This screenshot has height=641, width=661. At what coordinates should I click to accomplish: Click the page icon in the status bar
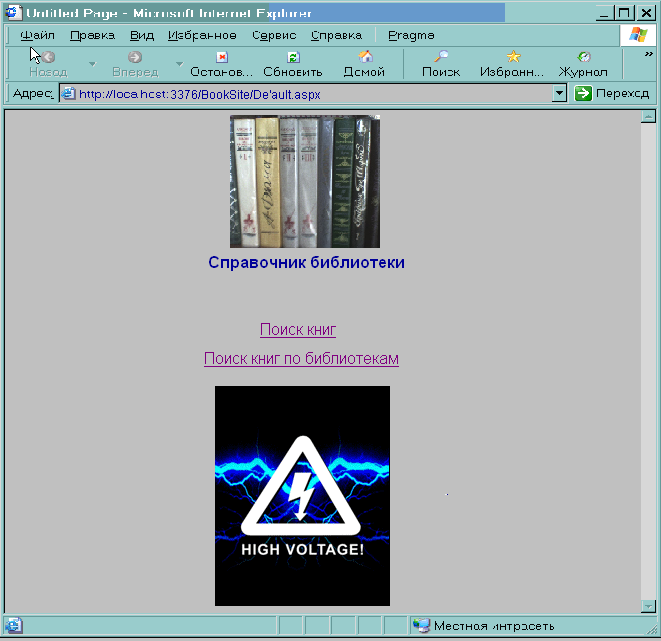(14, 625)
